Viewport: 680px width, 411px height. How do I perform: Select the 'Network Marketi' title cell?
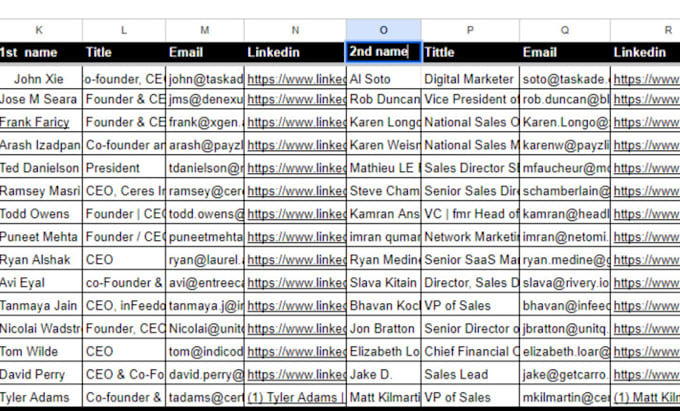point(470,237)
